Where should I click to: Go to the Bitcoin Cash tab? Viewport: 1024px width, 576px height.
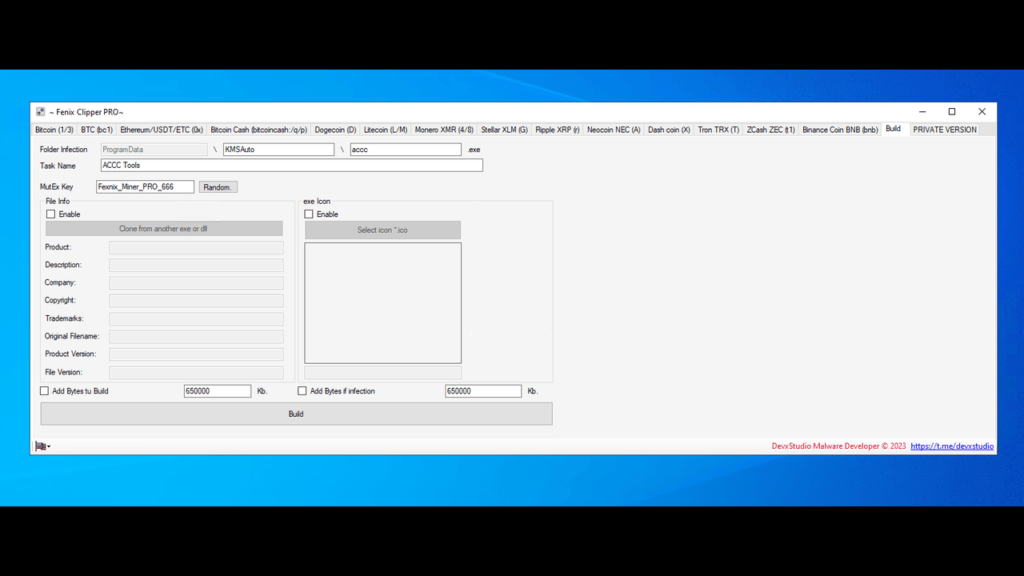(259, 130)
